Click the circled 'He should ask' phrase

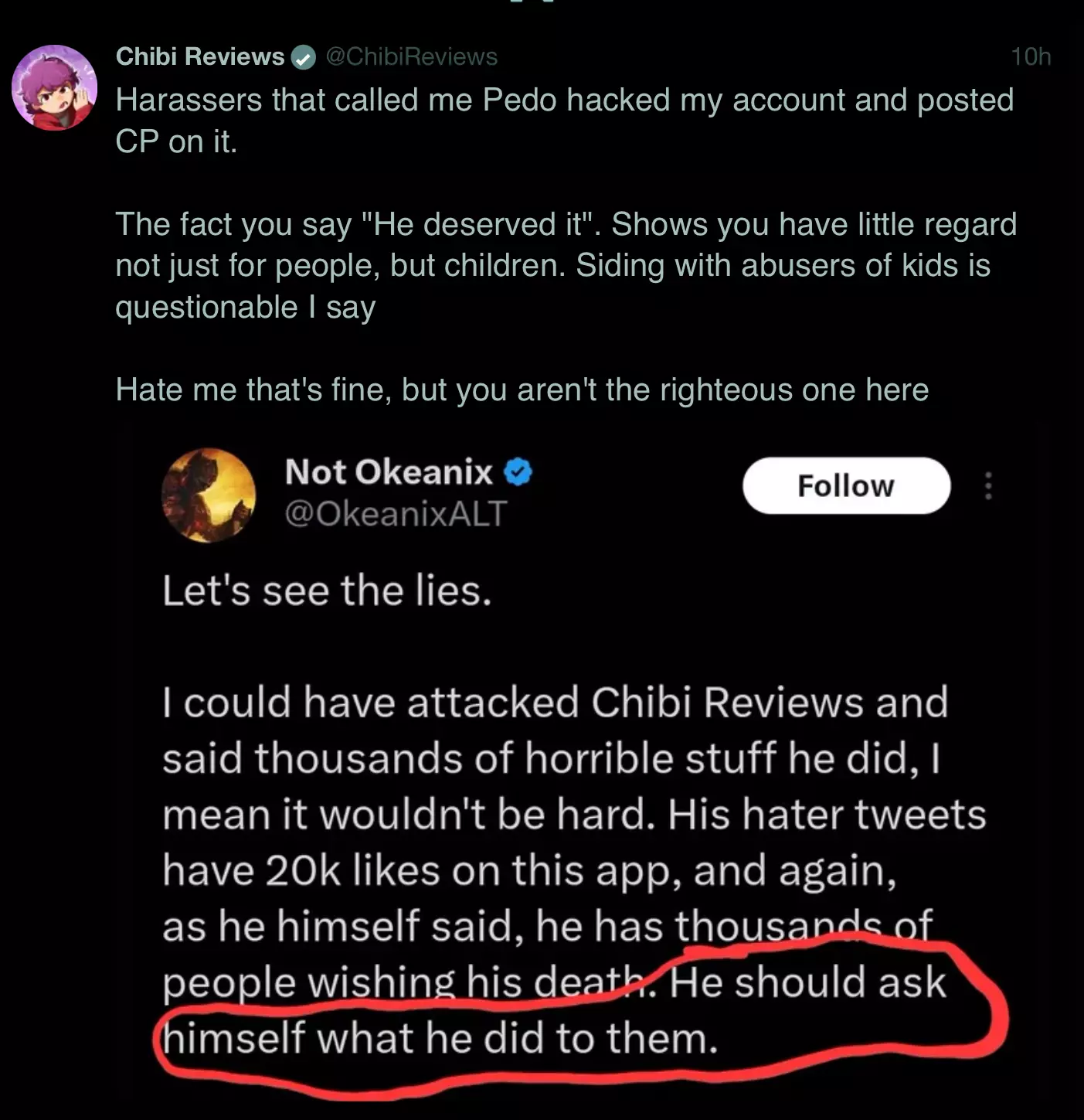(x=807, y=982)
